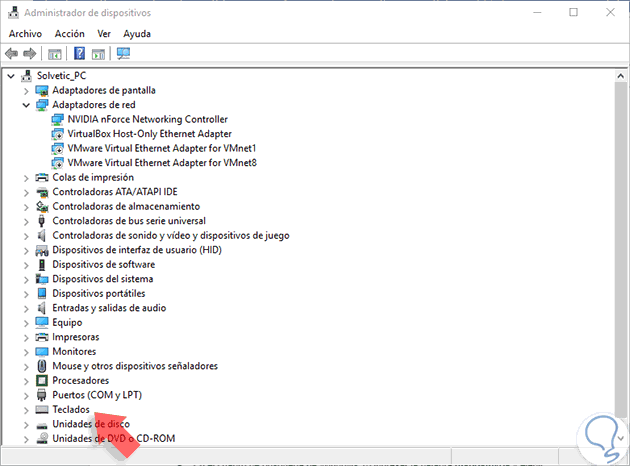
Task: Click the Adaptadores de red icon
Action: pos(42,105)
